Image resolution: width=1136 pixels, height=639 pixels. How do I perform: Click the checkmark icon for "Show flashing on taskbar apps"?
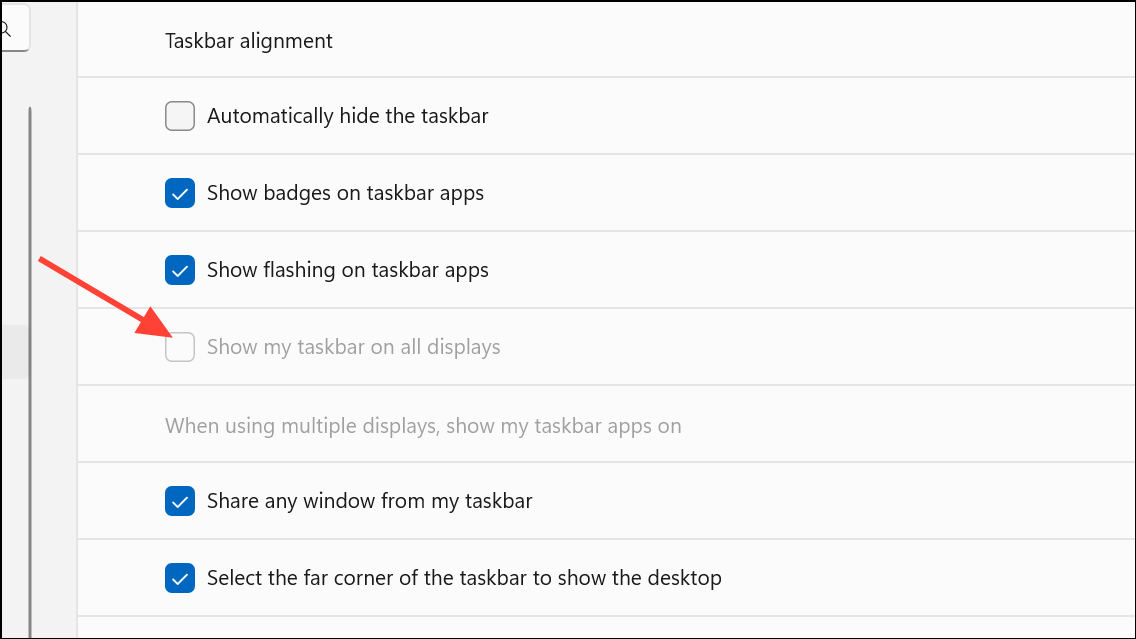[180, 270]
